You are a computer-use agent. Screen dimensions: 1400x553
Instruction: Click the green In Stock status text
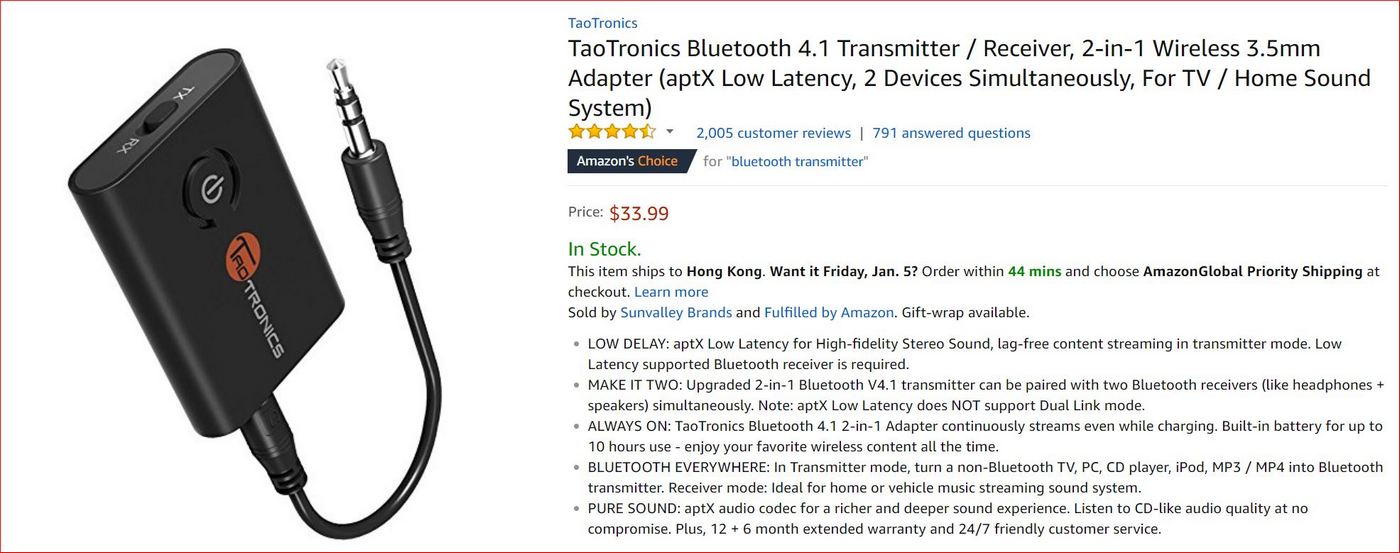tap(604, 249)
